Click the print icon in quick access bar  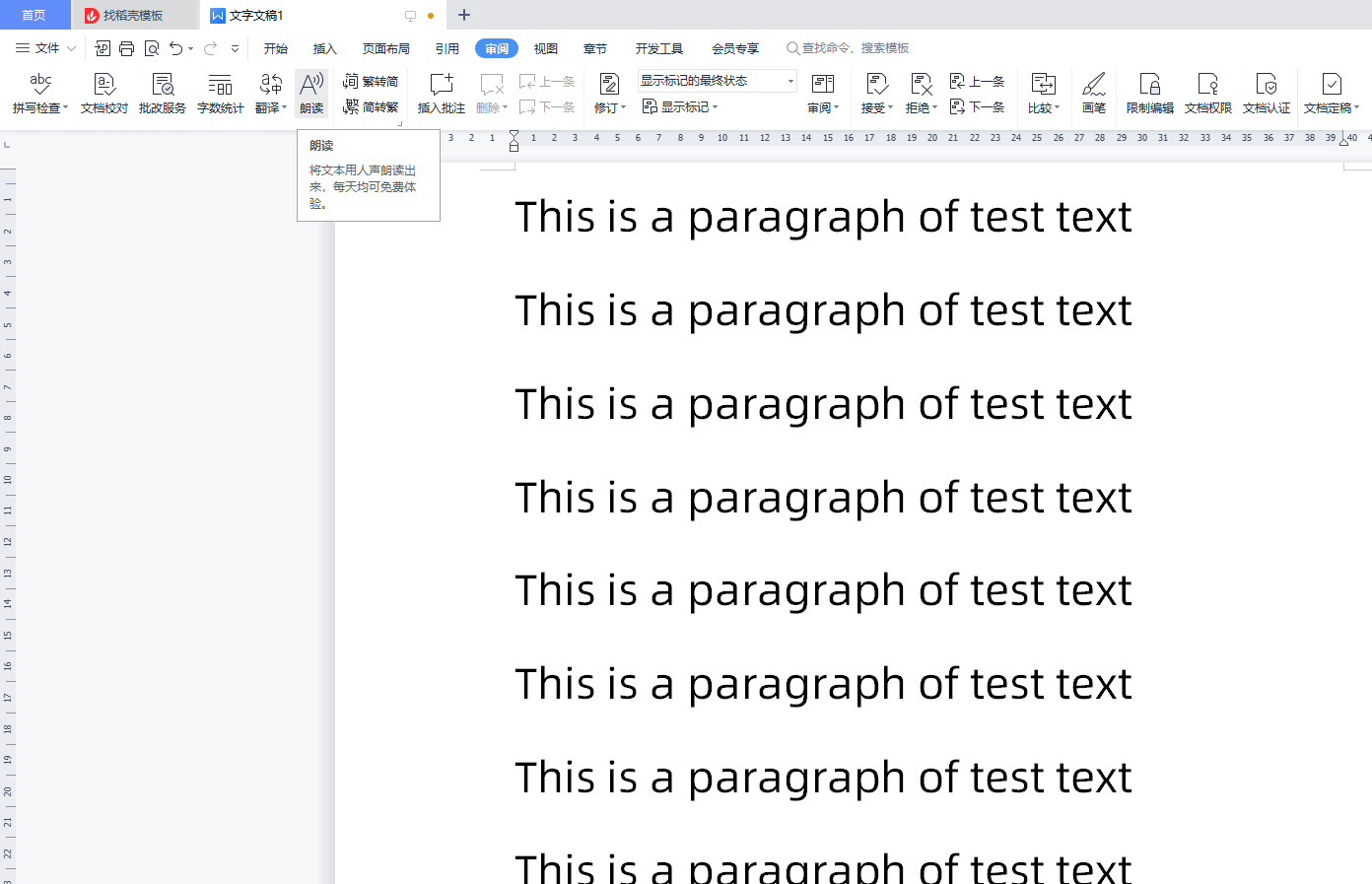click(x=127, y=48)
